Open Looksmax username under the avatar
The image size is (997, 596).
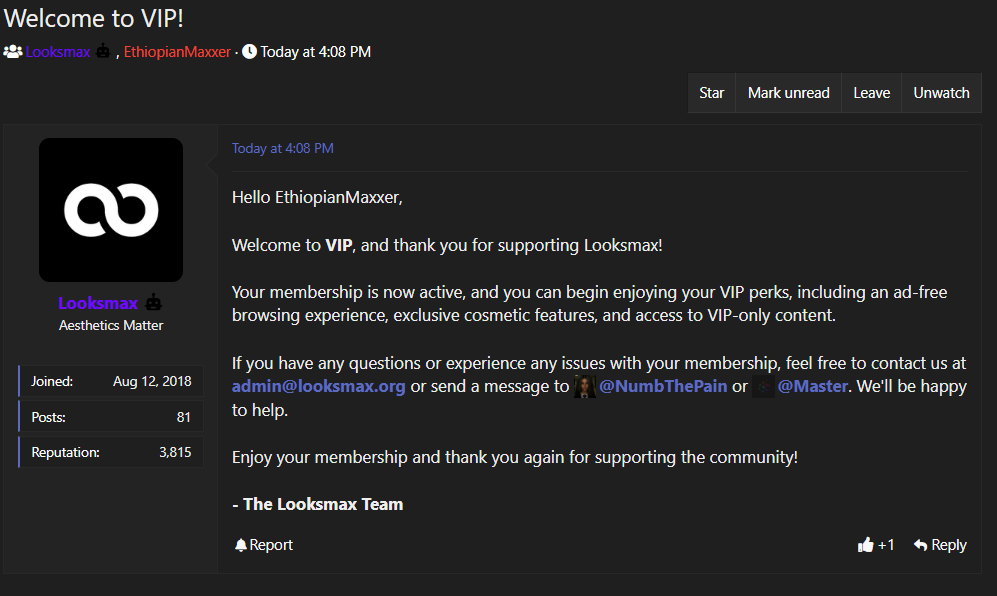click(x=98, y=303)
